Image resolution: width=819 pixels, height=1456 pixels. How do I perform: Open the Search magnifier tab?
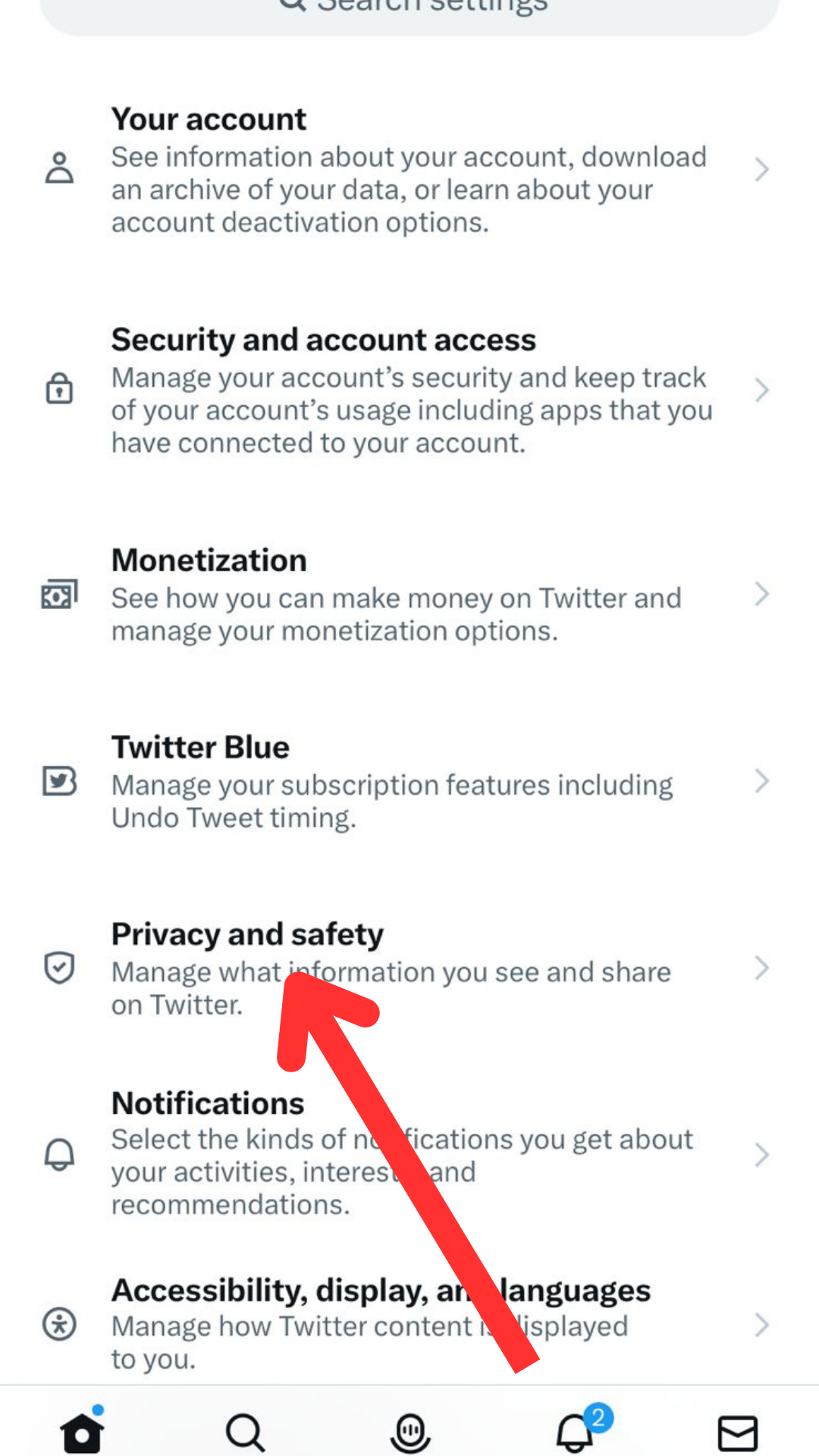245,1432
